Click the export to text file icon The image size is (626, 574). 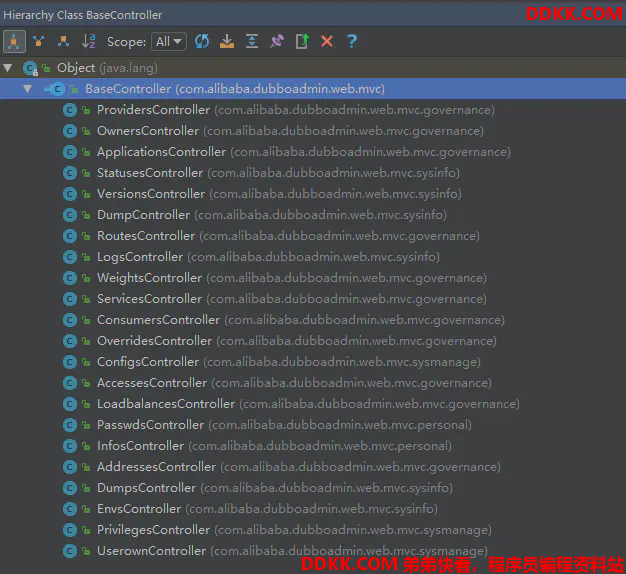point(302,42)
